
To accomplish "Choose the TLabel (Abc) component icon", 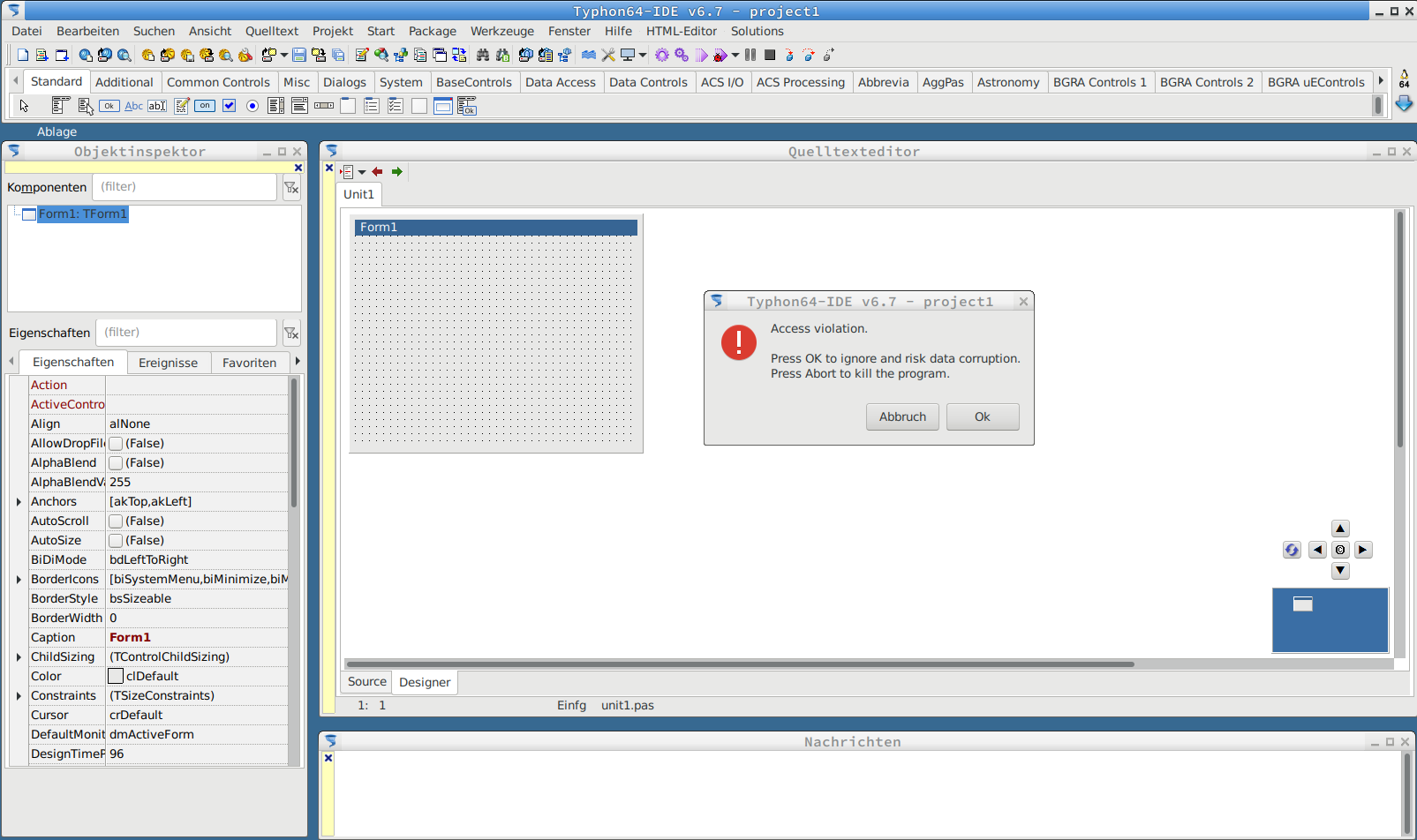I will pyautogui.click(x=133, y=106).
